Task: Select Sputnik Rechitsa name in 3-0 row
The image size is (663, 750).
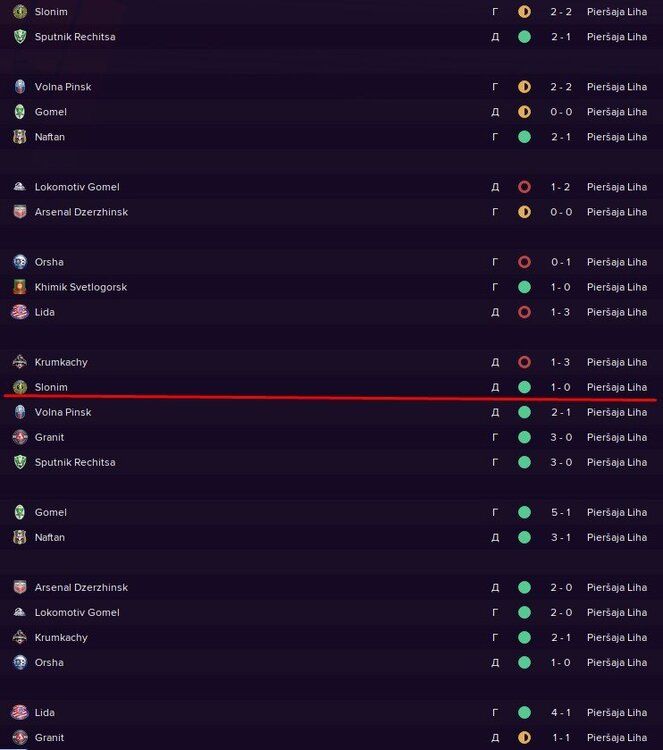Action: 75,462
